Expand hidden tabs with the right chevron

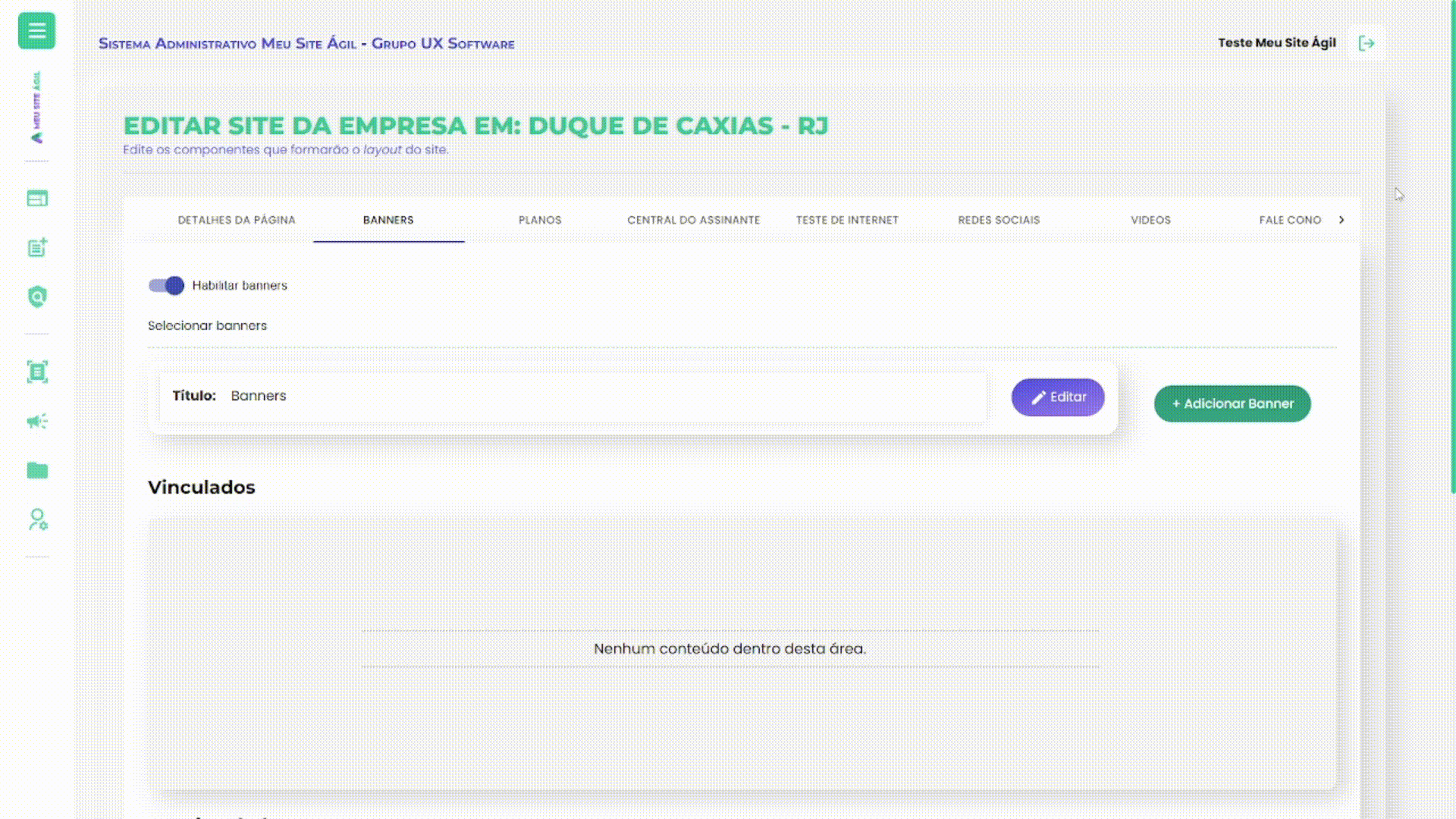(x=1342, y=220)
